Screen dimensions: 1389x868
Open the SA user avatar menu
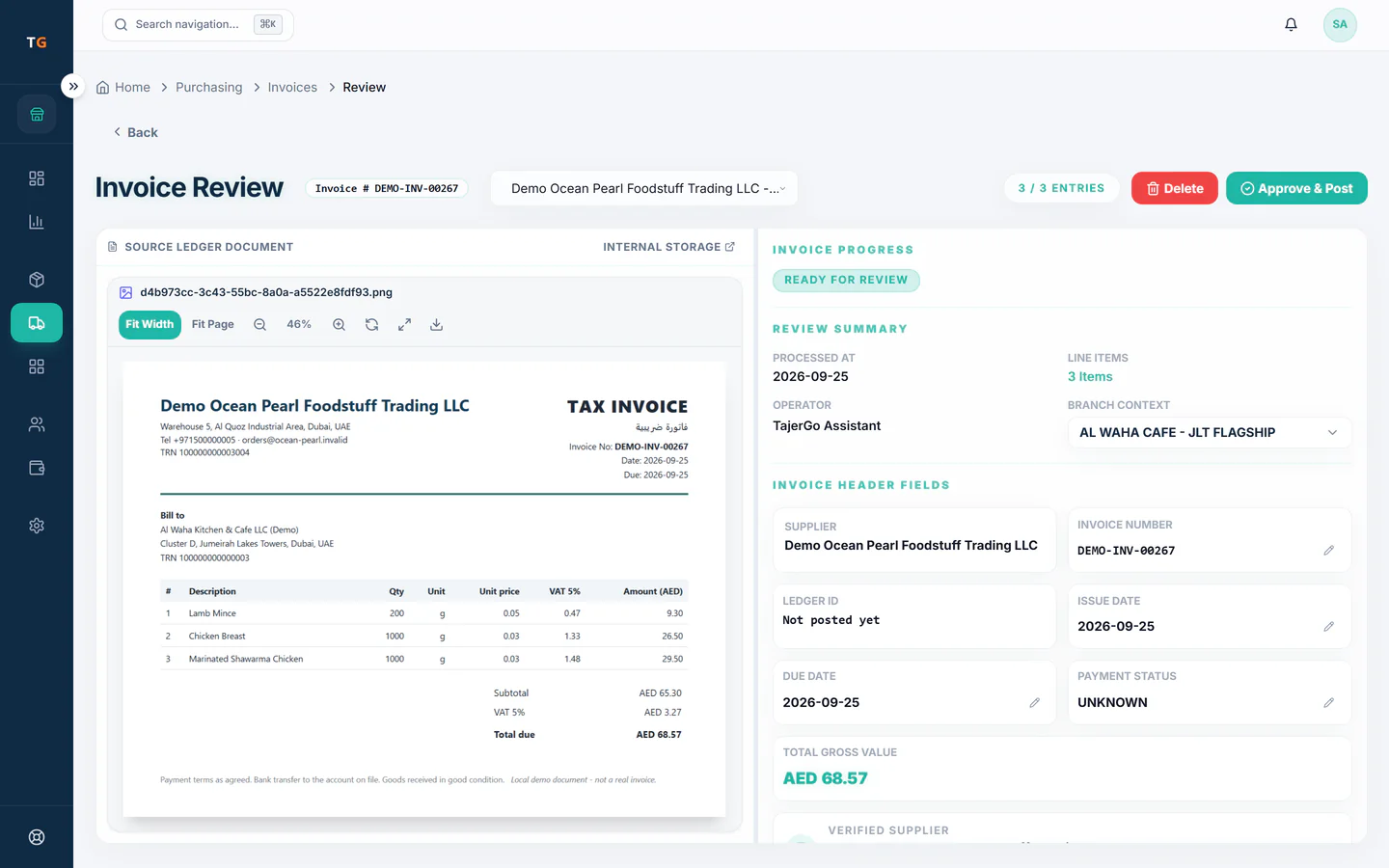(x=1340, y=24)
